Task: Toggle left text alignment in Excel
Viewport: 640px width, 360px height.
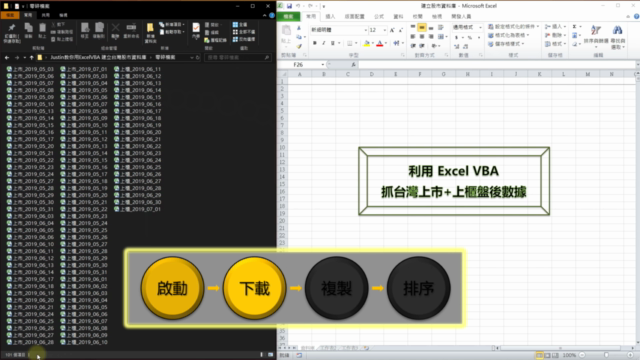Action: [x=413, y=37]
